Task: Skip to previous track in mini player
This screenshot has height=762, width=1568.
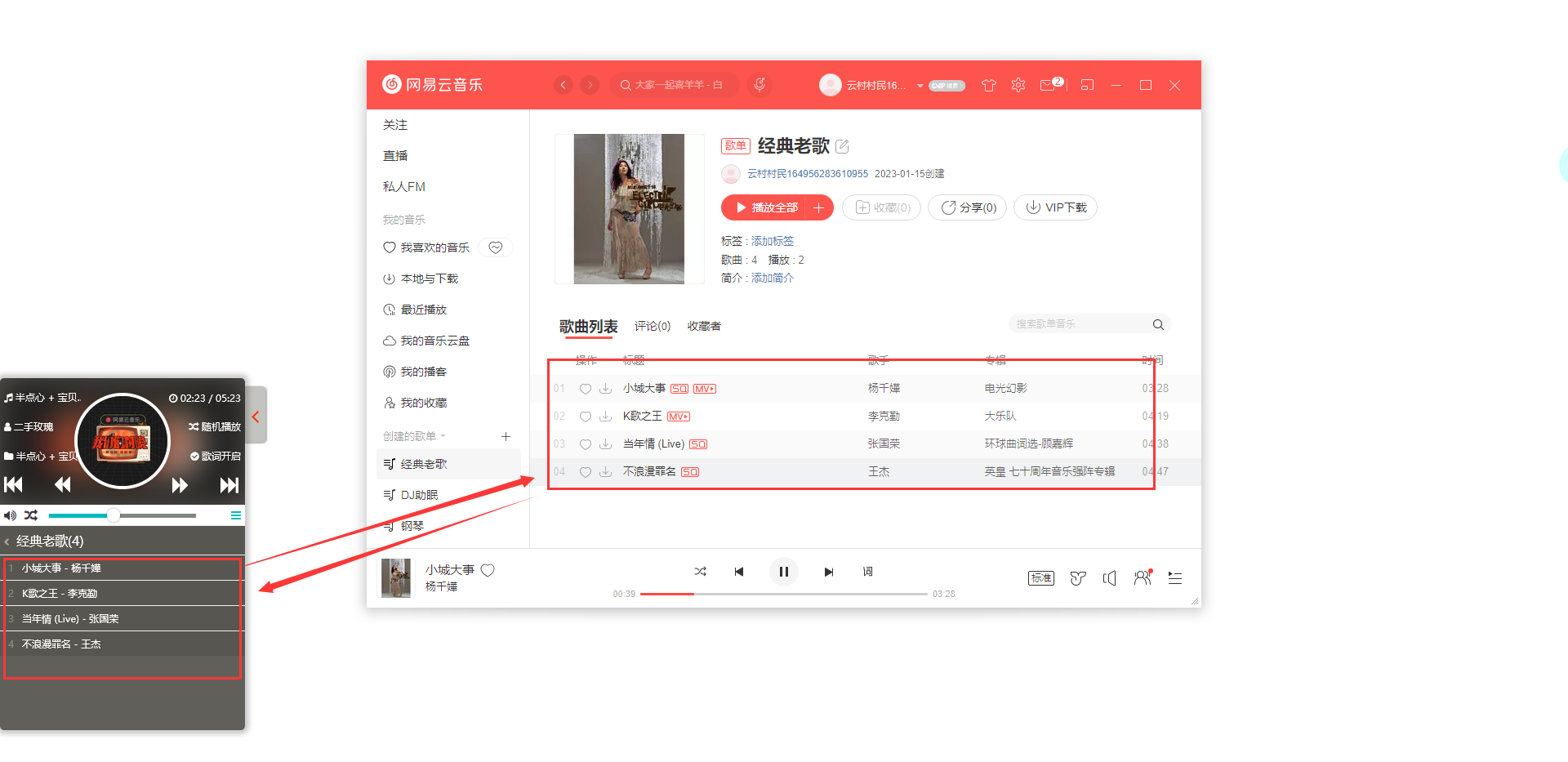Action: pos(13,485)
